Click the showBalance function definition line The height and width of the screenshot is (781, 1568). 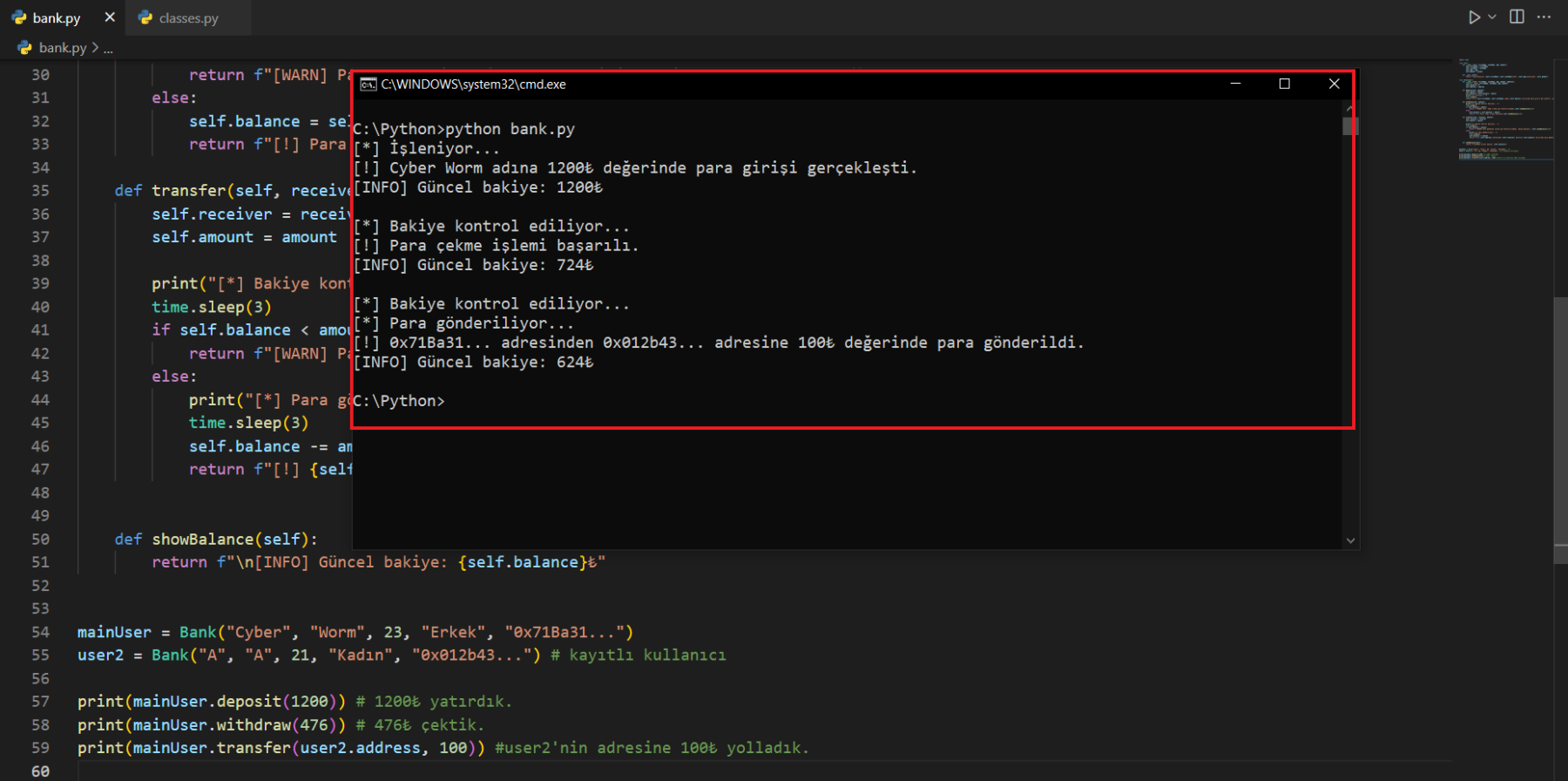point(216,540)
